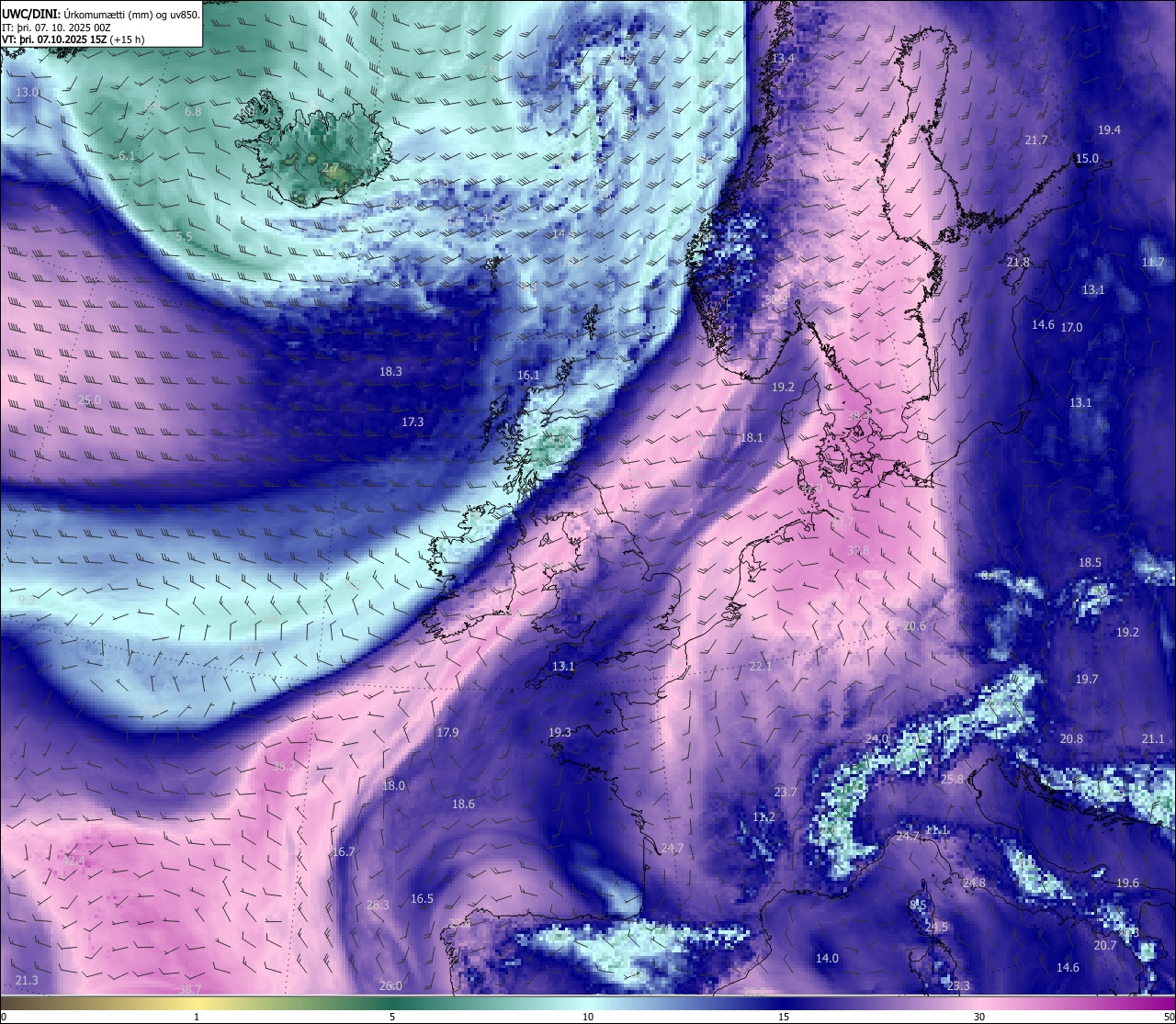Click the 16.7 value on the map
The width and height of the screenshot is (1176, 1024).
(x=344, y=852)
